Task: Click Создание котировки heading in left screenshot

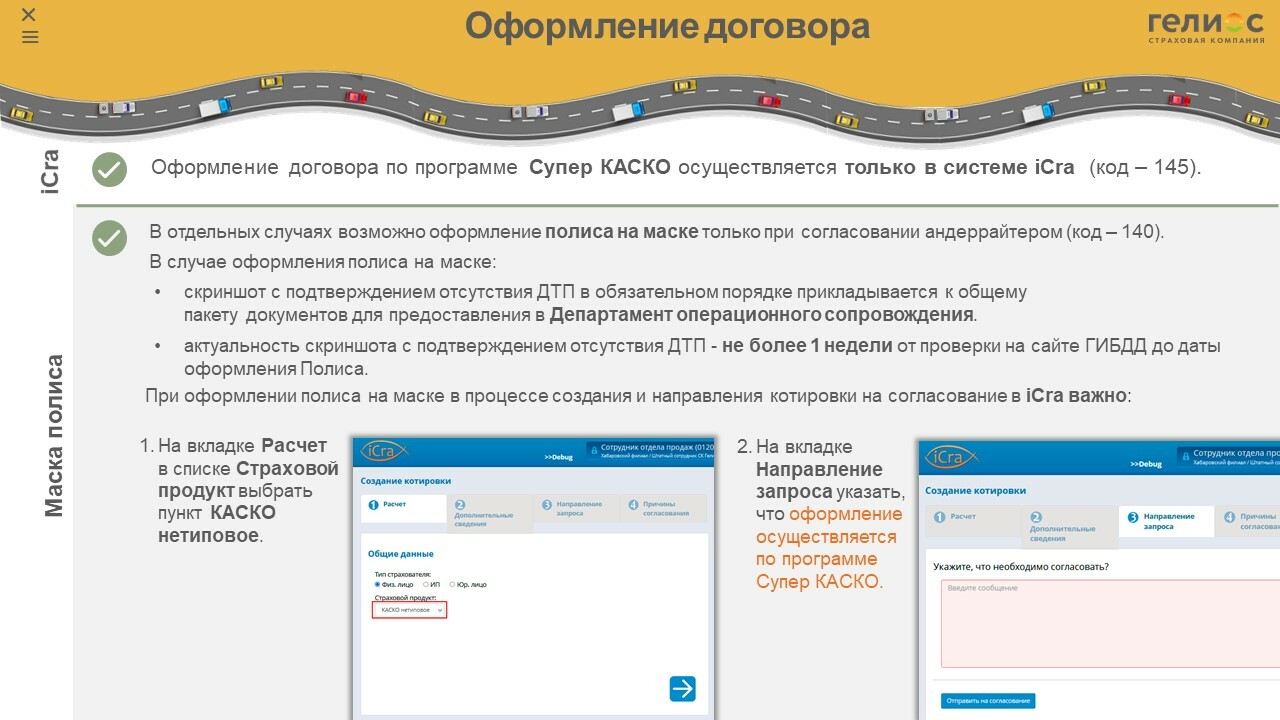Action: [405, 481]
